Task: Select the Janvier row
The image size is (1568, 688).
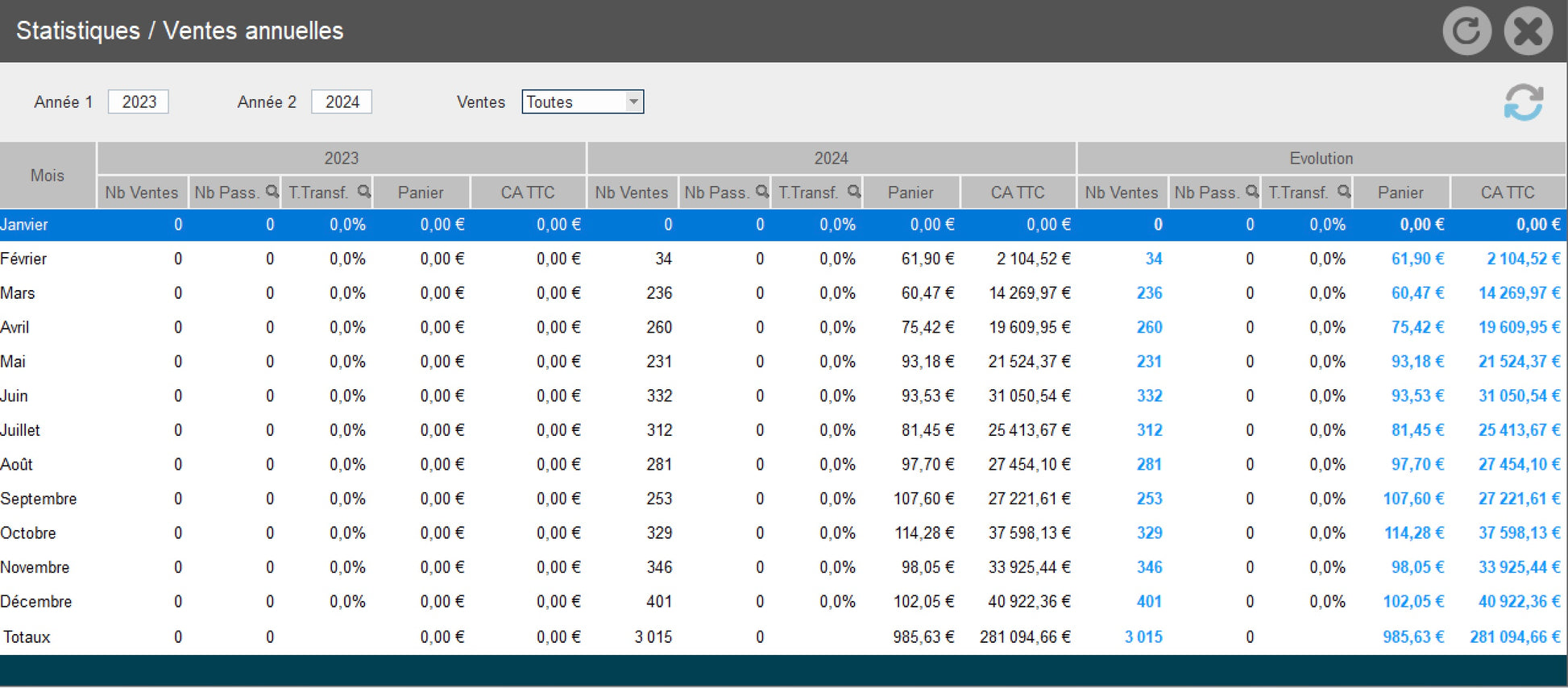Action: [x=783, y=225]
